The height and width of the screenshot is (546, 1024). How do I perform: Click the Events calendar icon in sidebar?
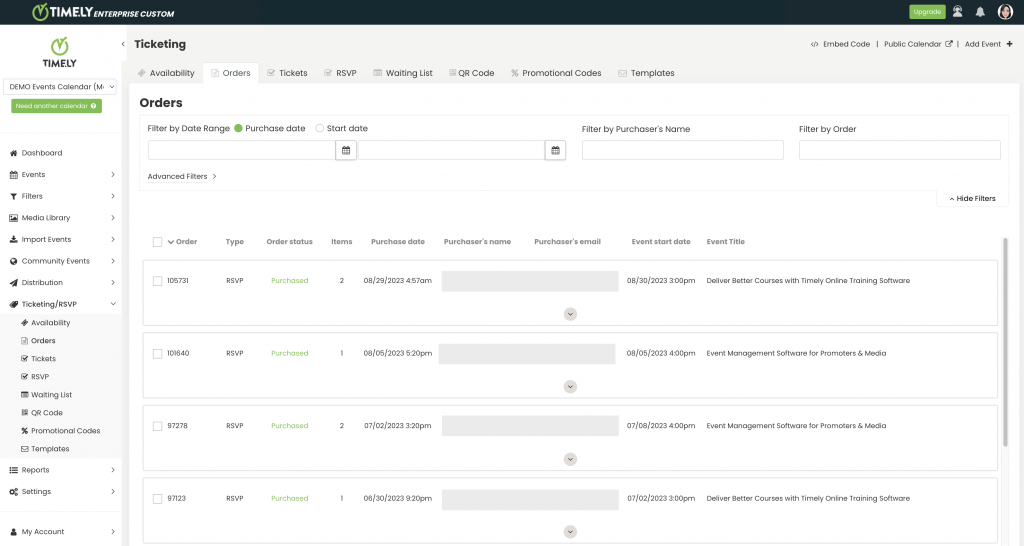click(x=13, y=174)
